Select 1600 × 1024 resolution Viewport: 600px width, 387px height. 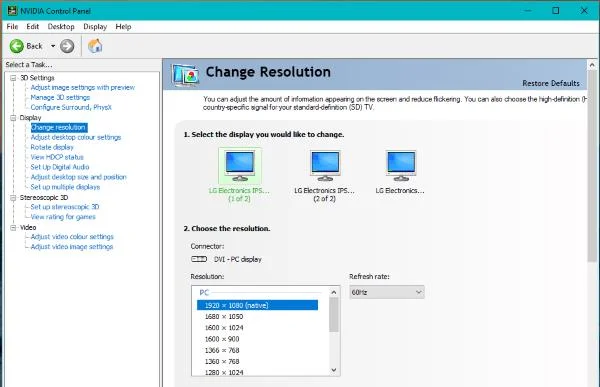pyautogui.click(x=224, y=328)
